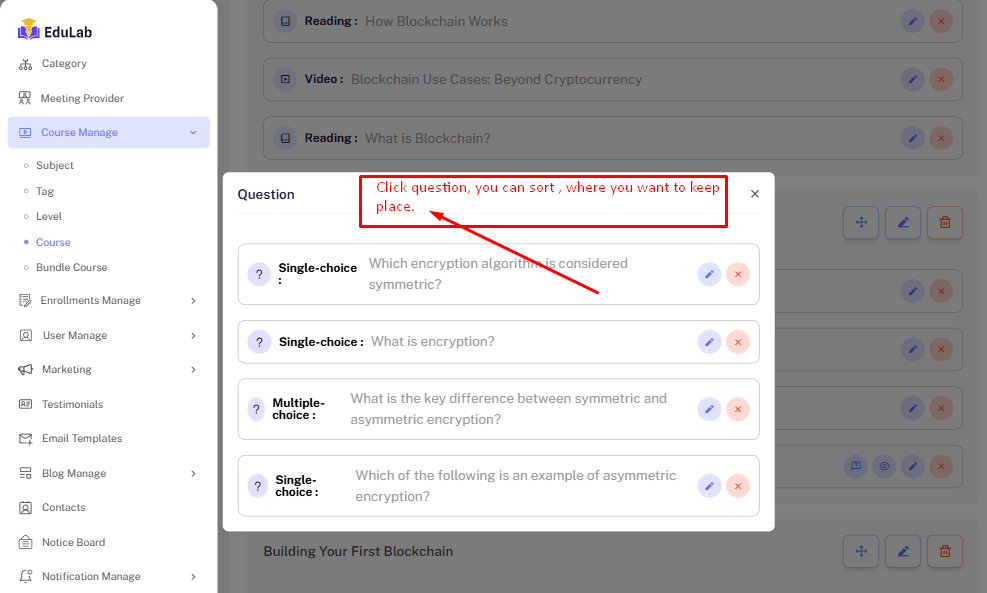
Task: Expand the User Manage submenu
Action: [x=192, y=336]
